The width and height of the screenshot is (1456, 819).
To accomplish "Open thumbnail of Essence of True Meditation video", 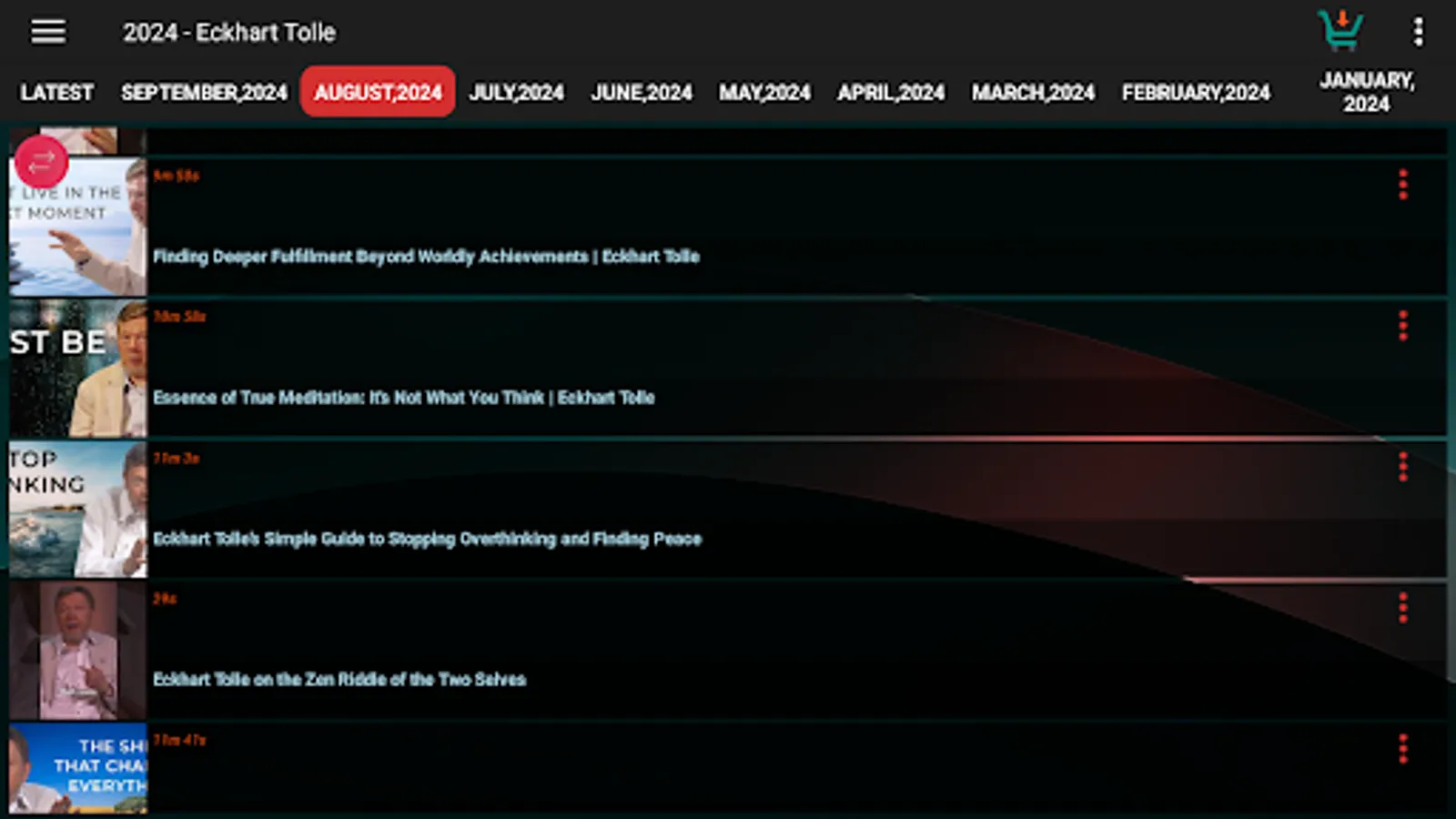I will click(x=78, y=368).
